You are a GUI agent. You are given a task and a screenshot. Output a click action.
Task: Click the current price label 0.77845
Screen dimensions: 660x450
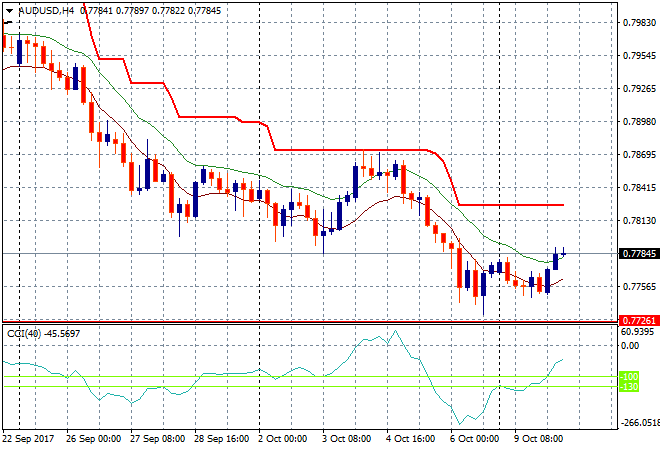[639, 254]
